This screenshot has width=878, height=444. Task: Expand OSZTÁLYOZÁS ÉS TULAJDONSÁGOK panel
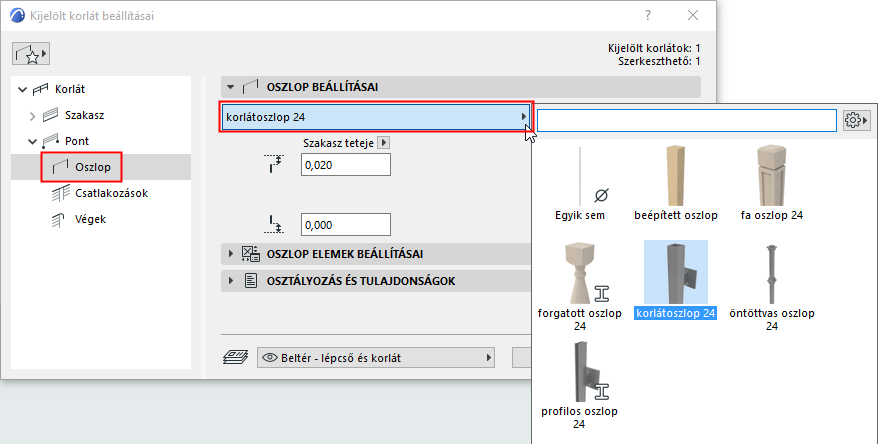(231, 281)
